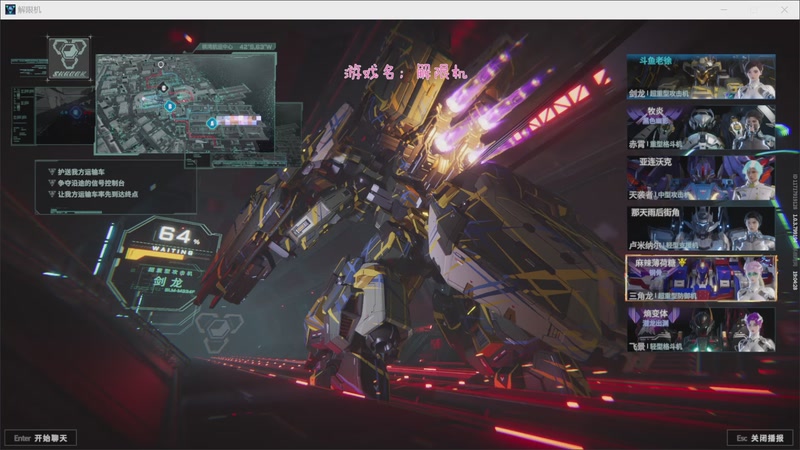Click the black hexagon marker on the map
Viewport: 800px width, 450px height.
tap(163, 88)
